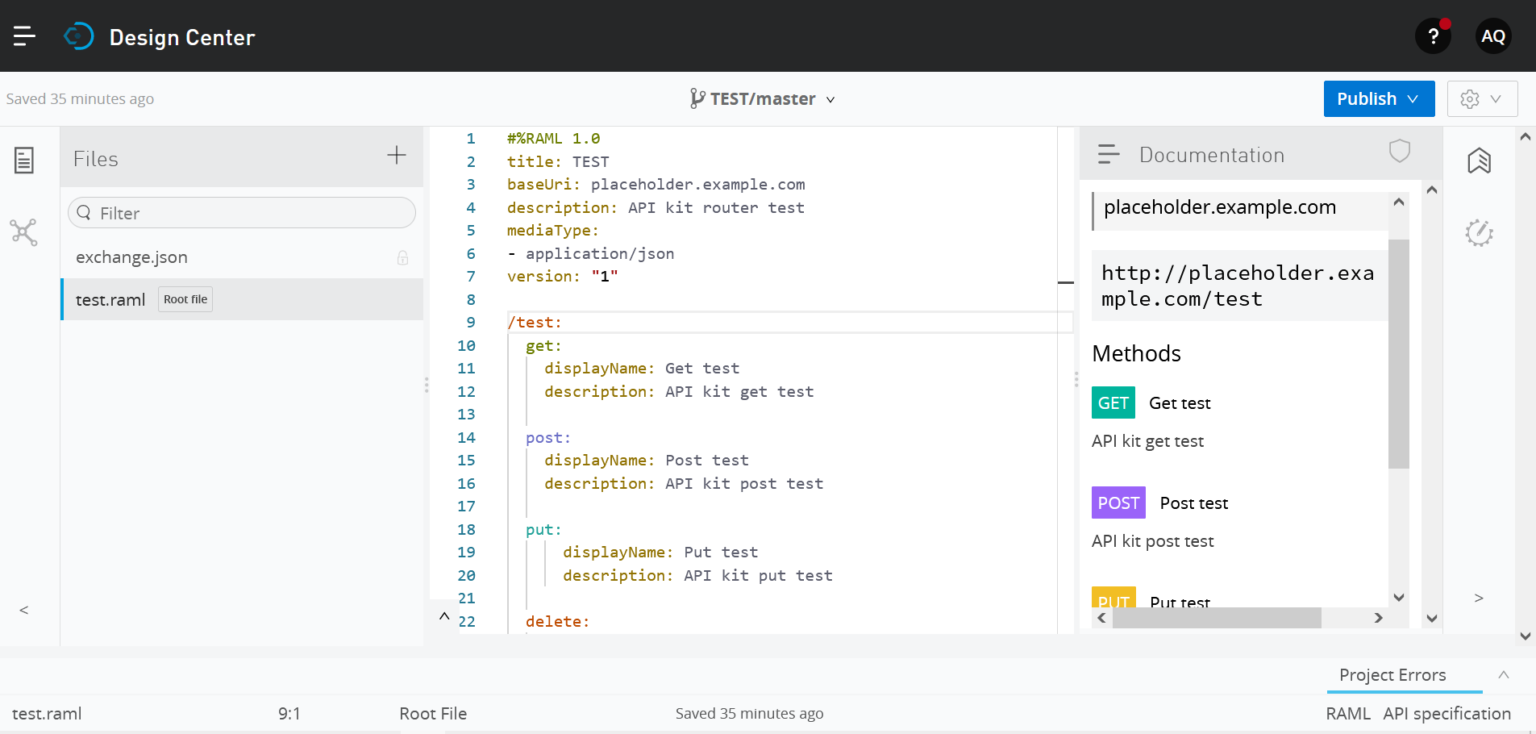Select the Files view sidebar icon
This screenshot has height=734, width=1536.
[24, 160]
